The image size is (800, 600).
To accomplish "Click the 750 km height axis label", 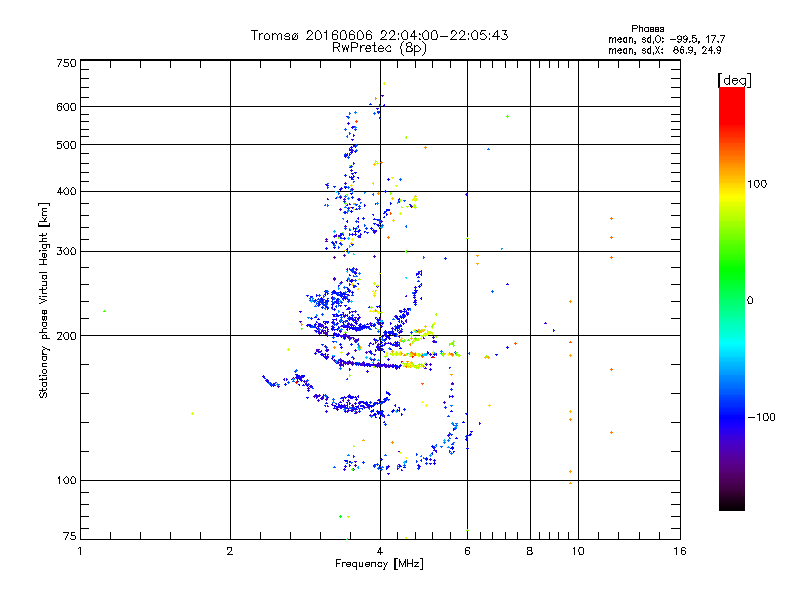I will pos(66,63).
